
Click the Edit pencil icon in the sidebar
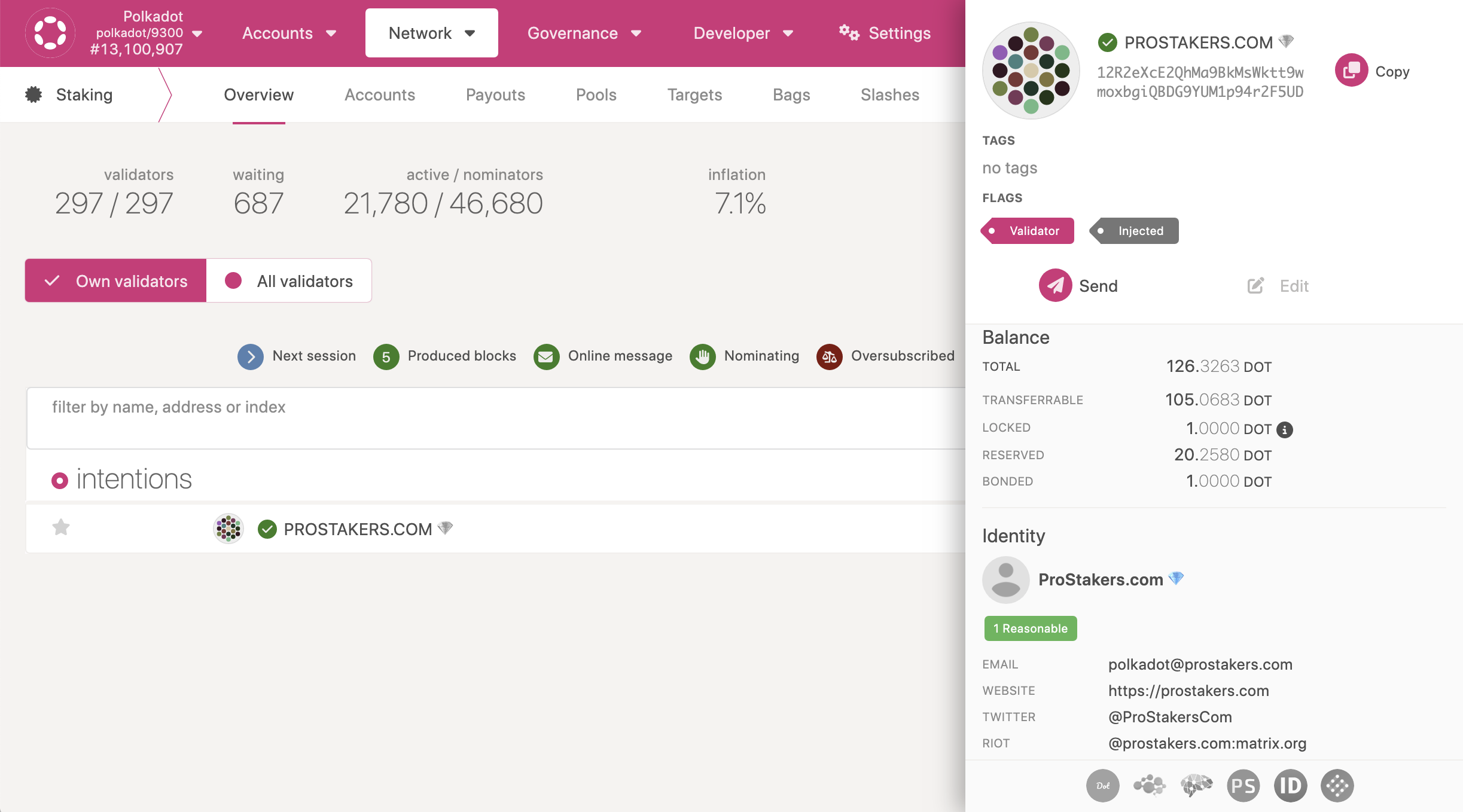tap(1255, 286)
